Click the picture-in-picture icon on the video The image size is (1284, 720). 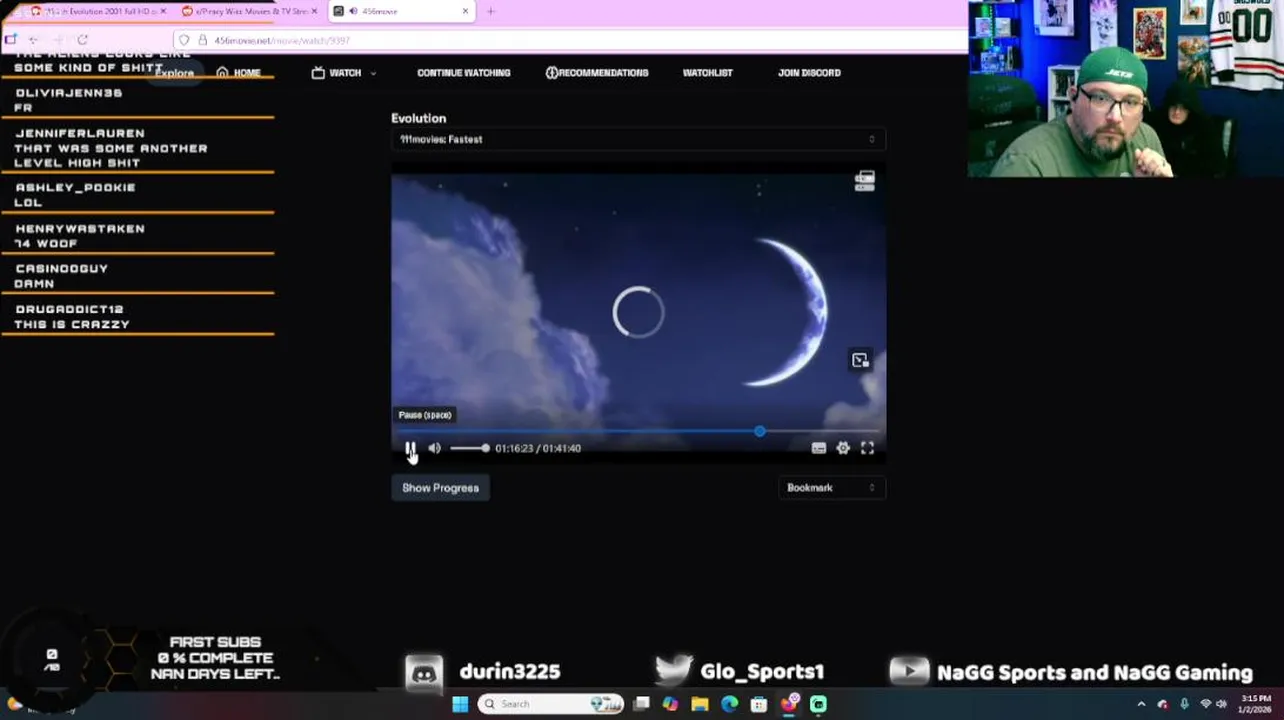(x=860, y=360)
